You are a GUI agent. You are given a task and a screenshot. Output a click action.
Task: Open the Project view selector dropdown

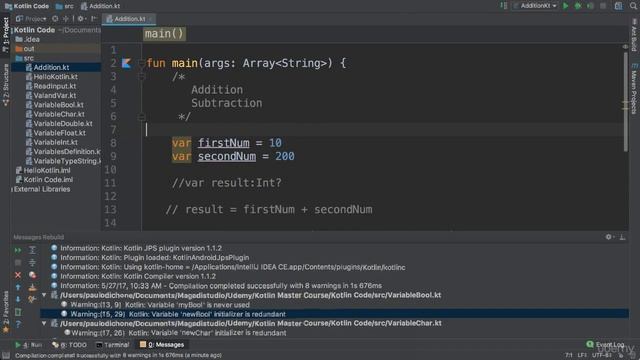click(31, 19)
